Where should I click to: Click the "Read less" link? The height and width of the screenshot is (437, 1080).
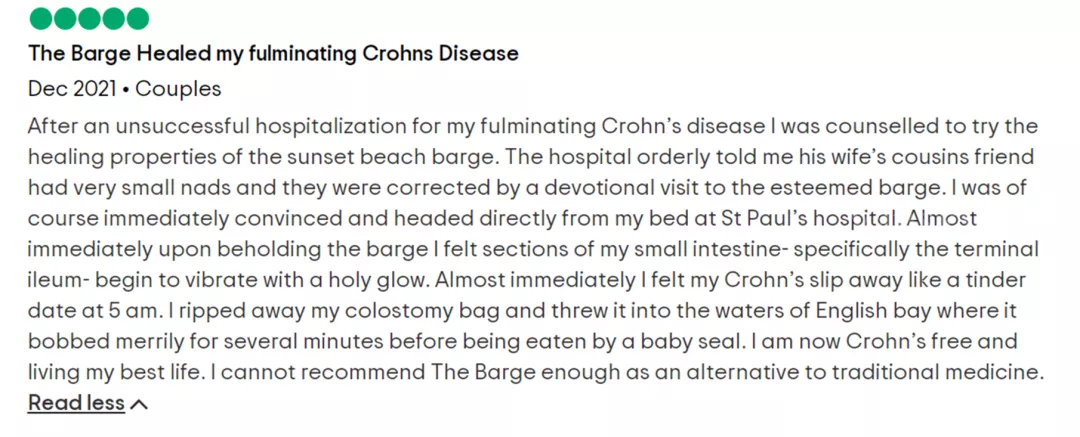(76, 403)
